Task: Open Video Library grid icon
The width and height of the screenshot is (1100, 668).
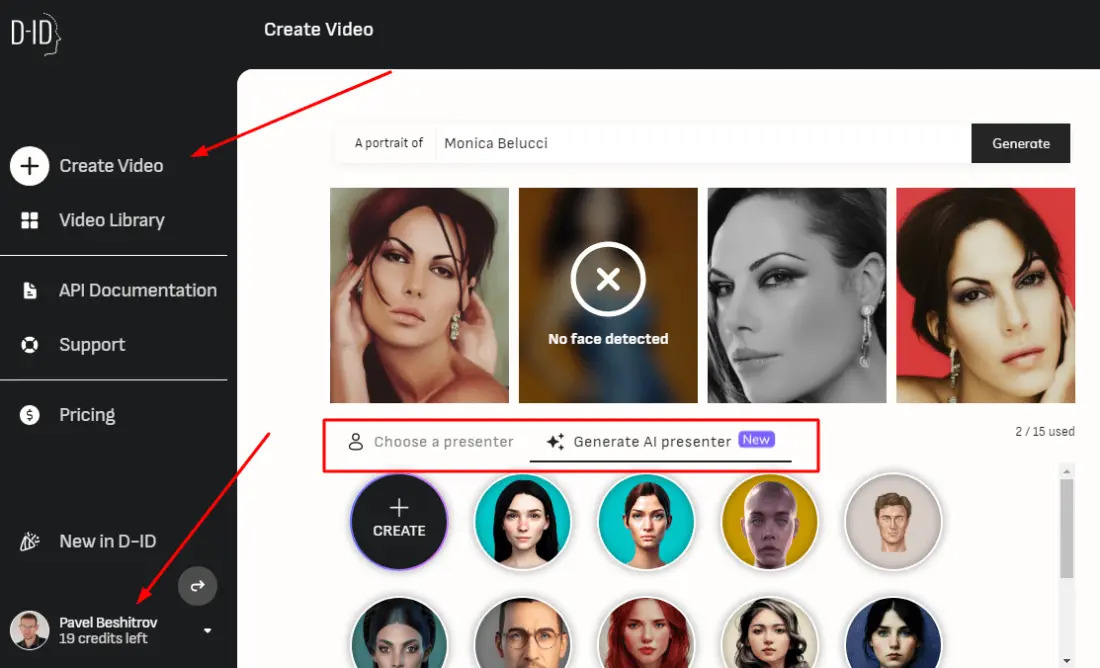Action: pos(29,220)
